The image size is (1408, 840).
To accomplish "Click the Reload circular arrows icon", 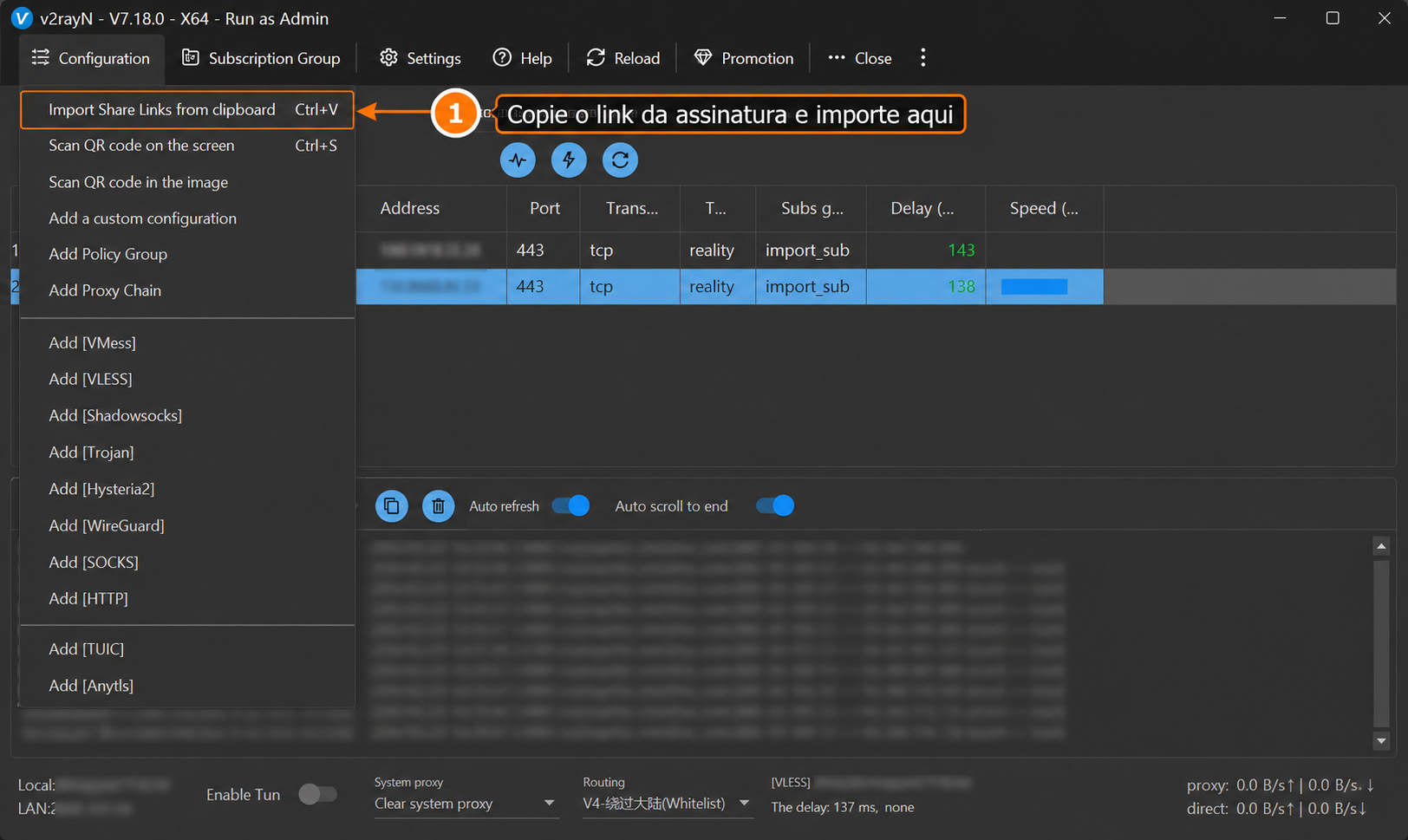I will [x=596, y=57].
